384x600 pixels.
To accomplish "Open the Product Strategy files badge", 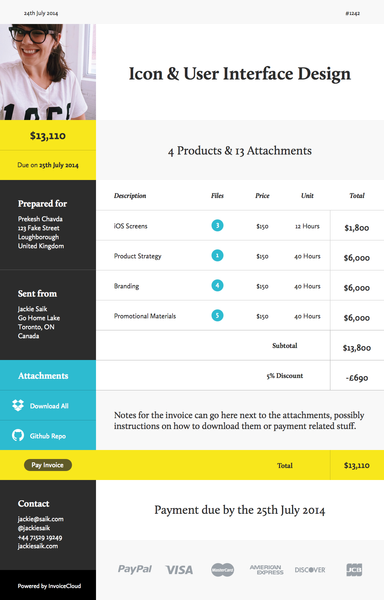I will pos(217,255).
